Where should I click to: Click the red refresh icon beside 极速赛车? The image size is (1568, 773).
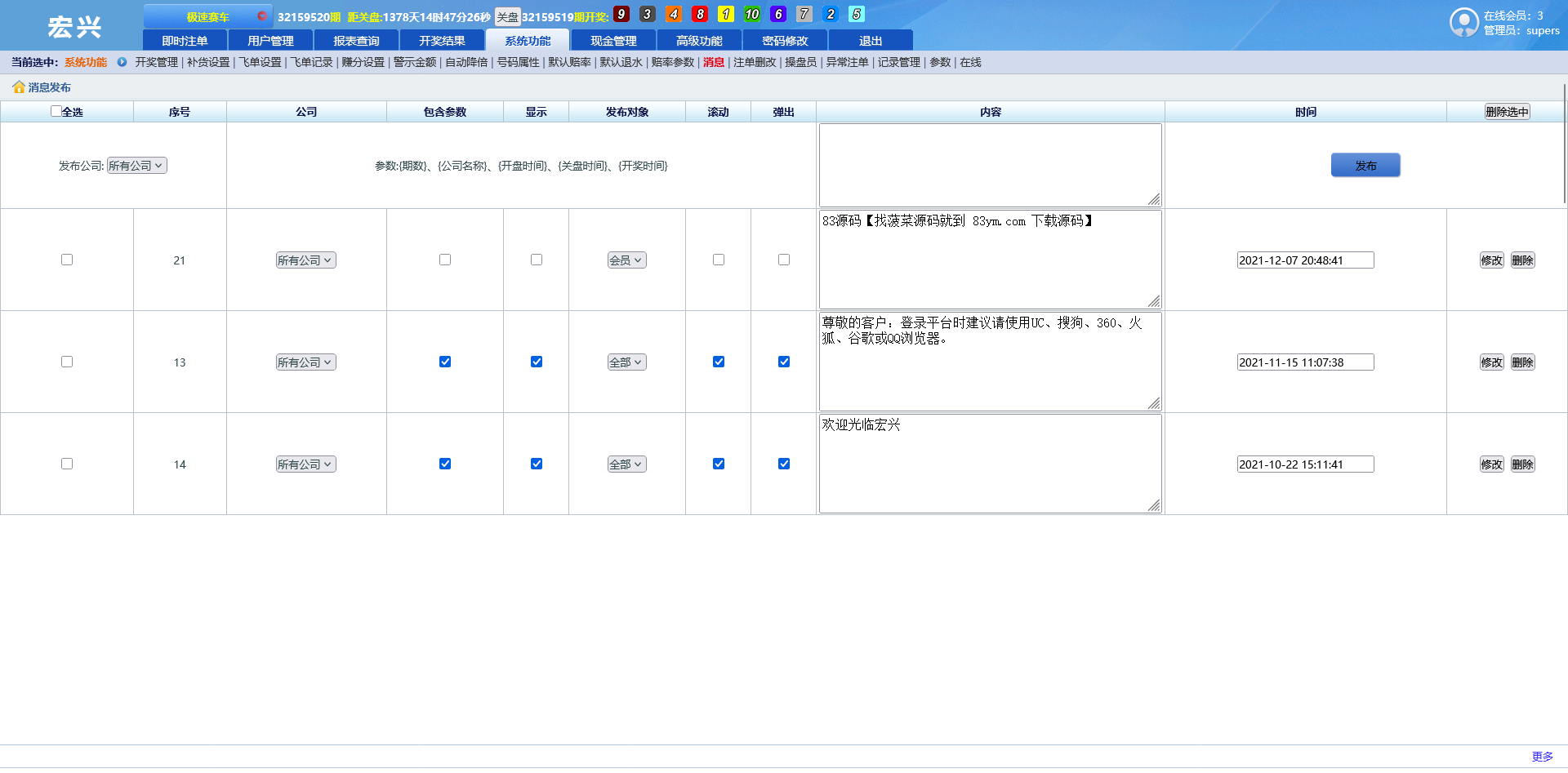point(262,16)
